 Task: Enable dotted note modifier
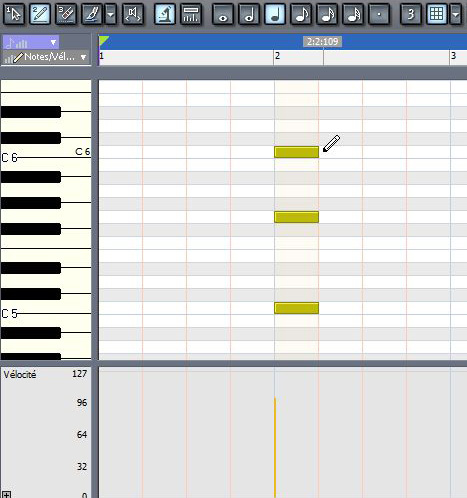379,14
